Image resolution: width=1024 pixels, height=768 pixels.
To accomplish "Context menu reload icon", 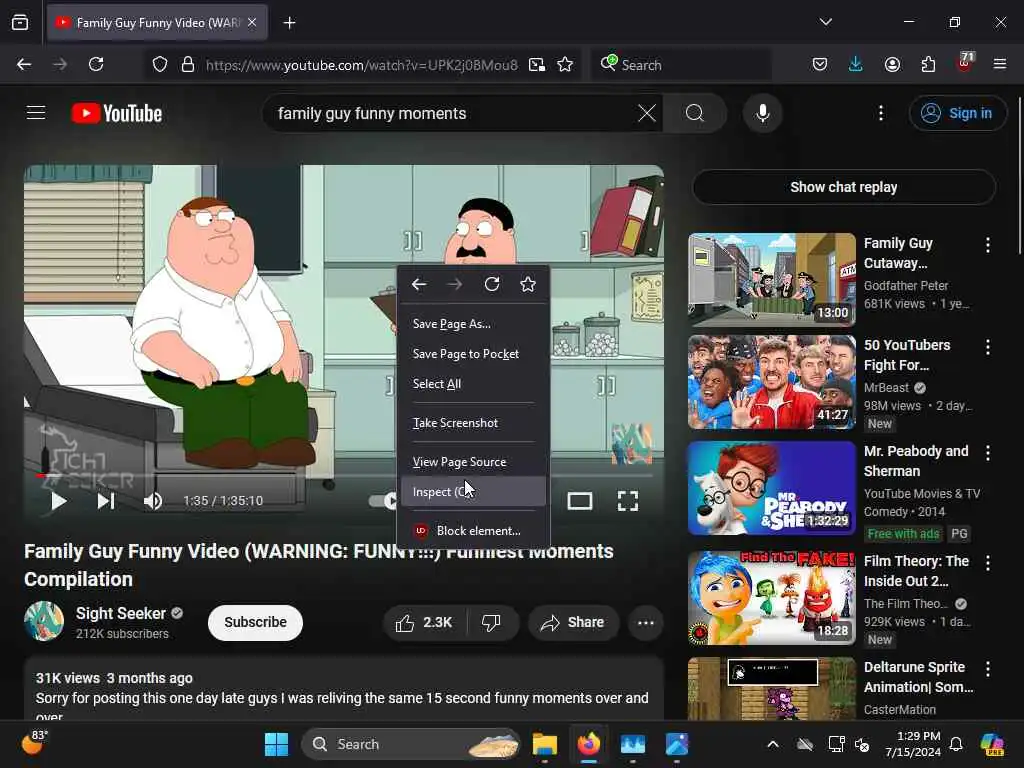I will pos(492,284).
